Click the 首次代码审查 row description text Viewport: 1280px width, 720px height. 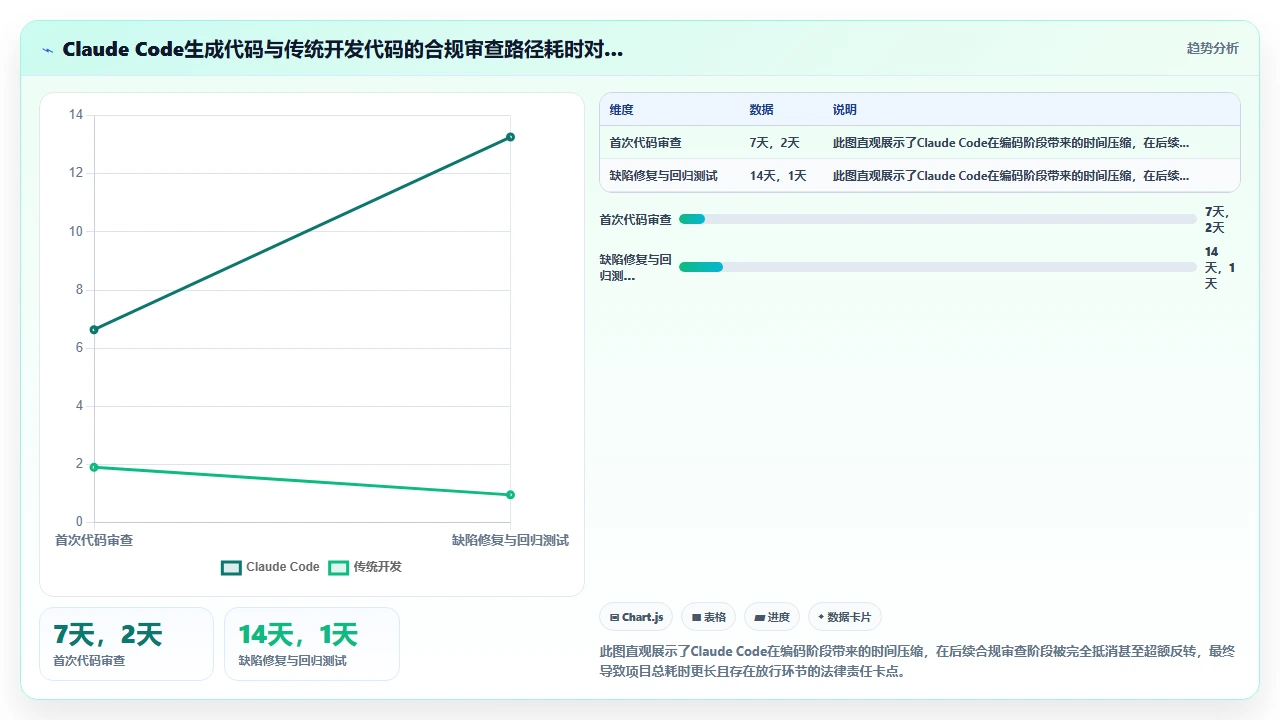[x=1011, y=143]
